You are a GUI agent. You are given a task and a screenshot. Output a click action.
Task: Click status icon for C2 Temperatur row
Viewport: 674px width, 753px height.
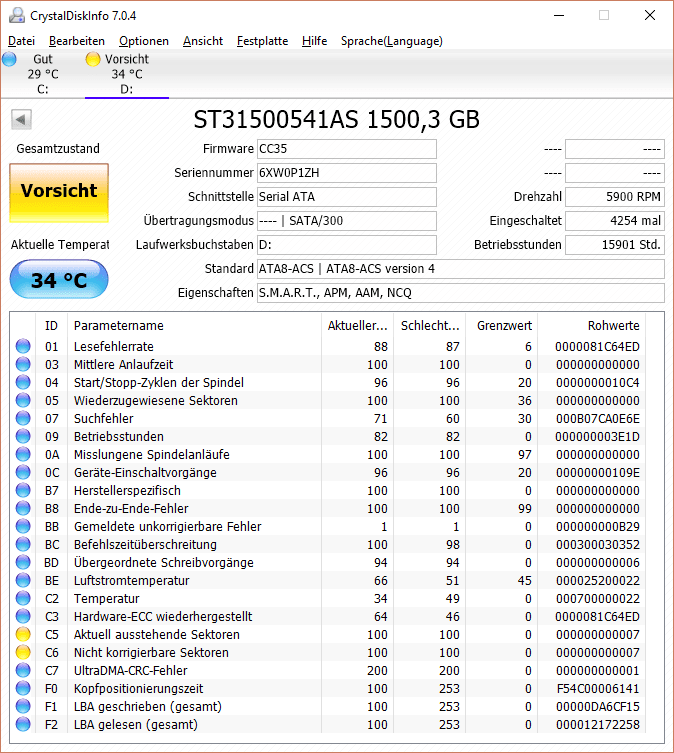[x=23, y=598]
